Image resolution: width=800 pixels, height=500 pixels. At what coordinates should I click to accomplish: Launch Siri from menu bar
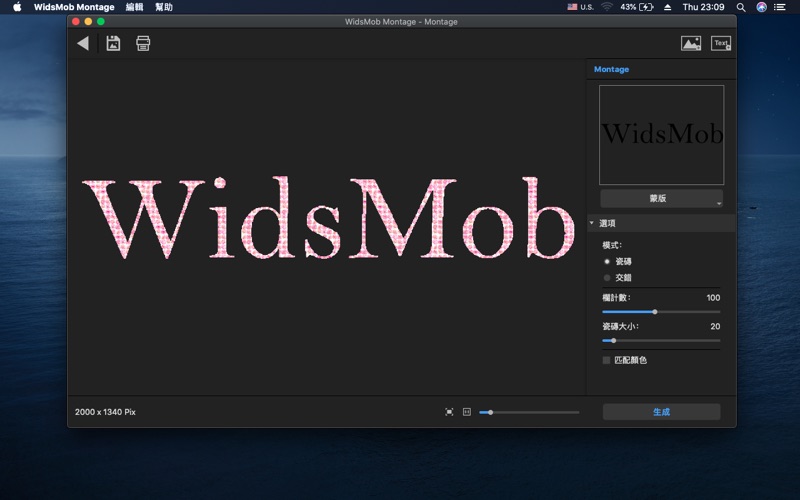[761, 7]
